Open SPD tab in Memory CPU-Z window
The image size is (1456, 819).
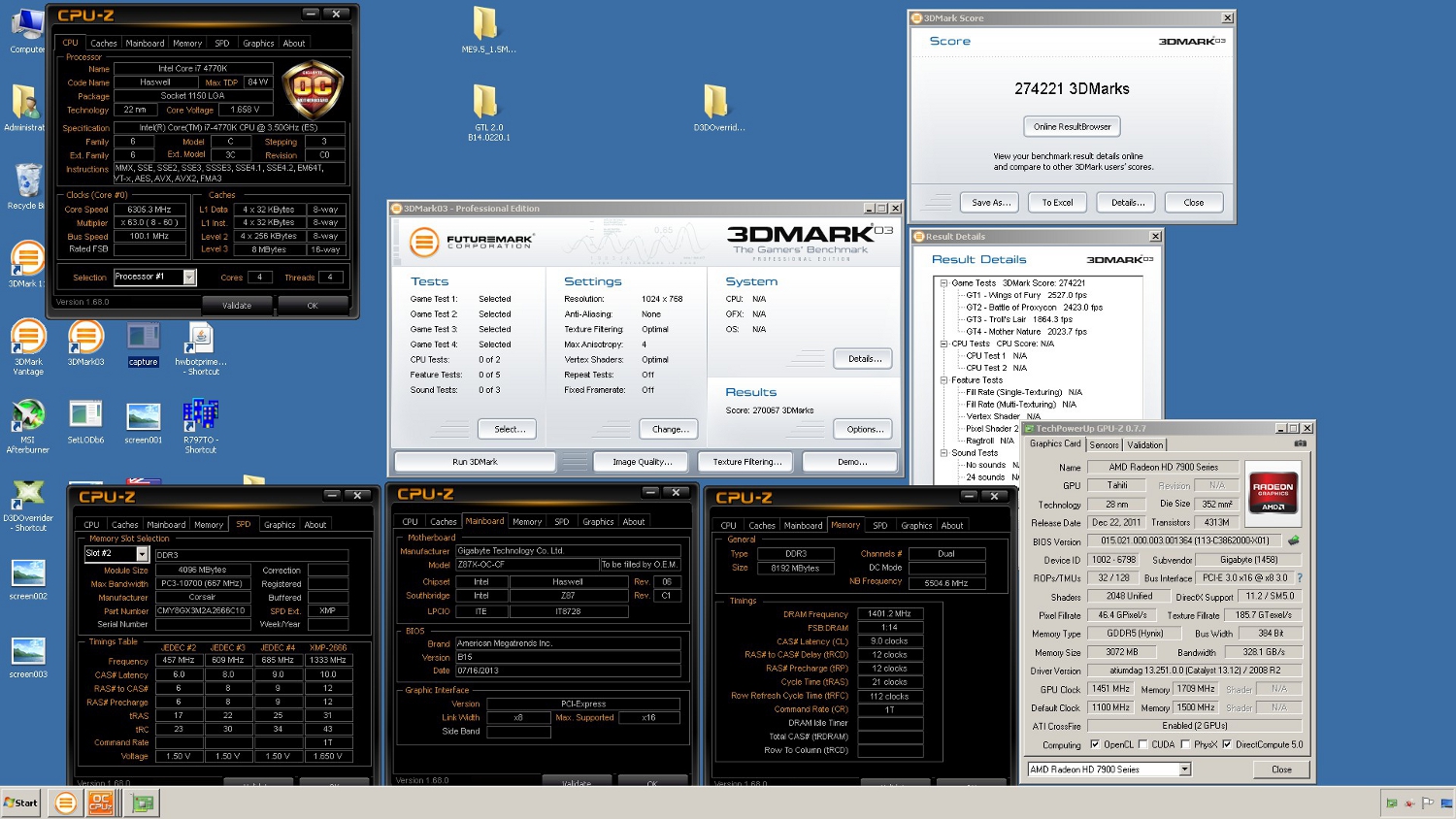880,526
